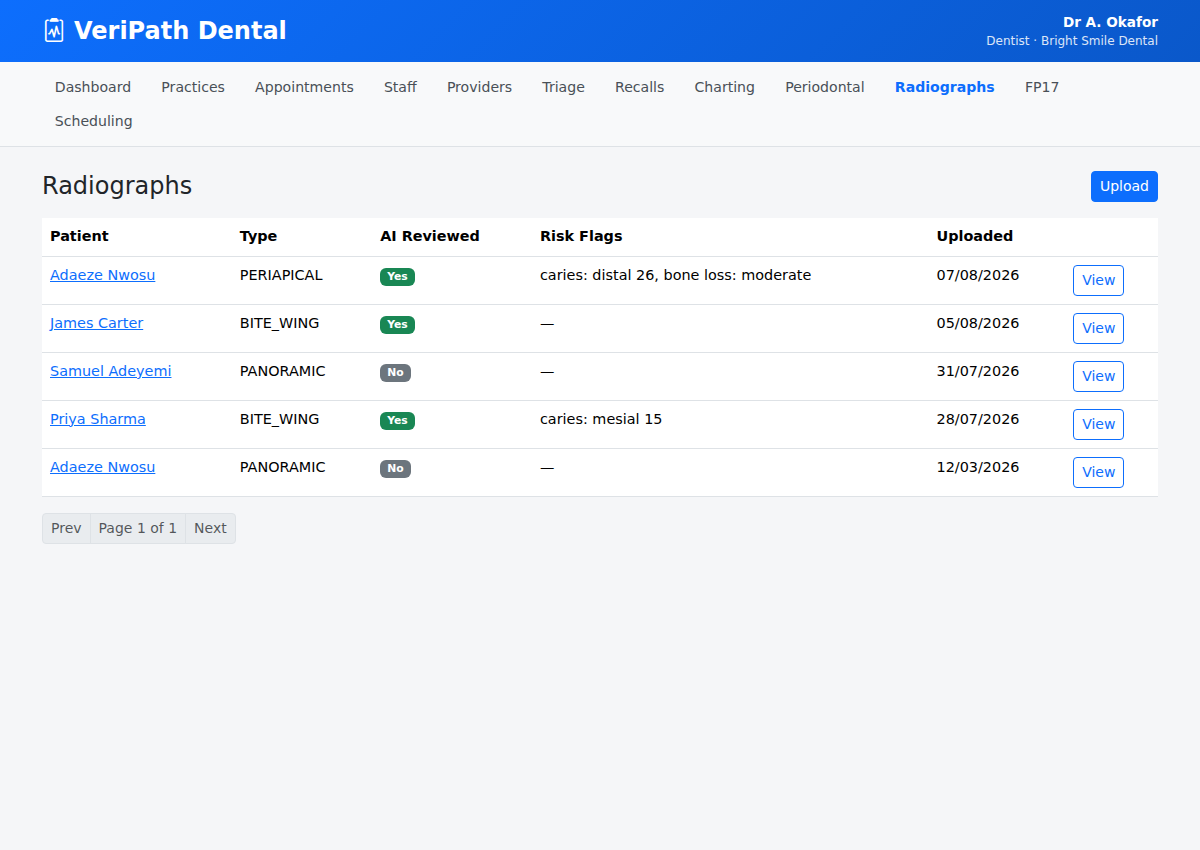1200x850 pixels.
Task: Switch to the Triage section
Action: pos(563,87)
